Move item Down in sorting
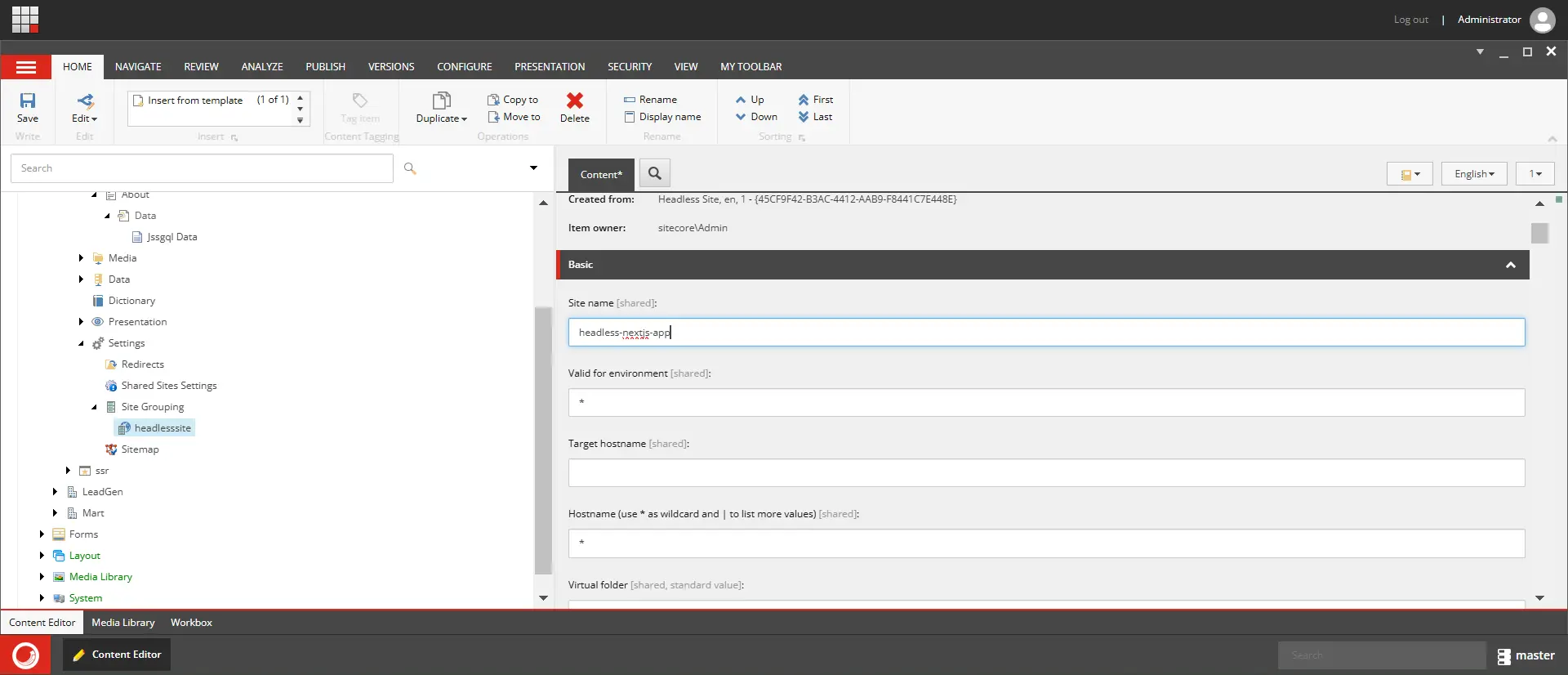This screenshot has width=1568, height=675. [756, 117]
